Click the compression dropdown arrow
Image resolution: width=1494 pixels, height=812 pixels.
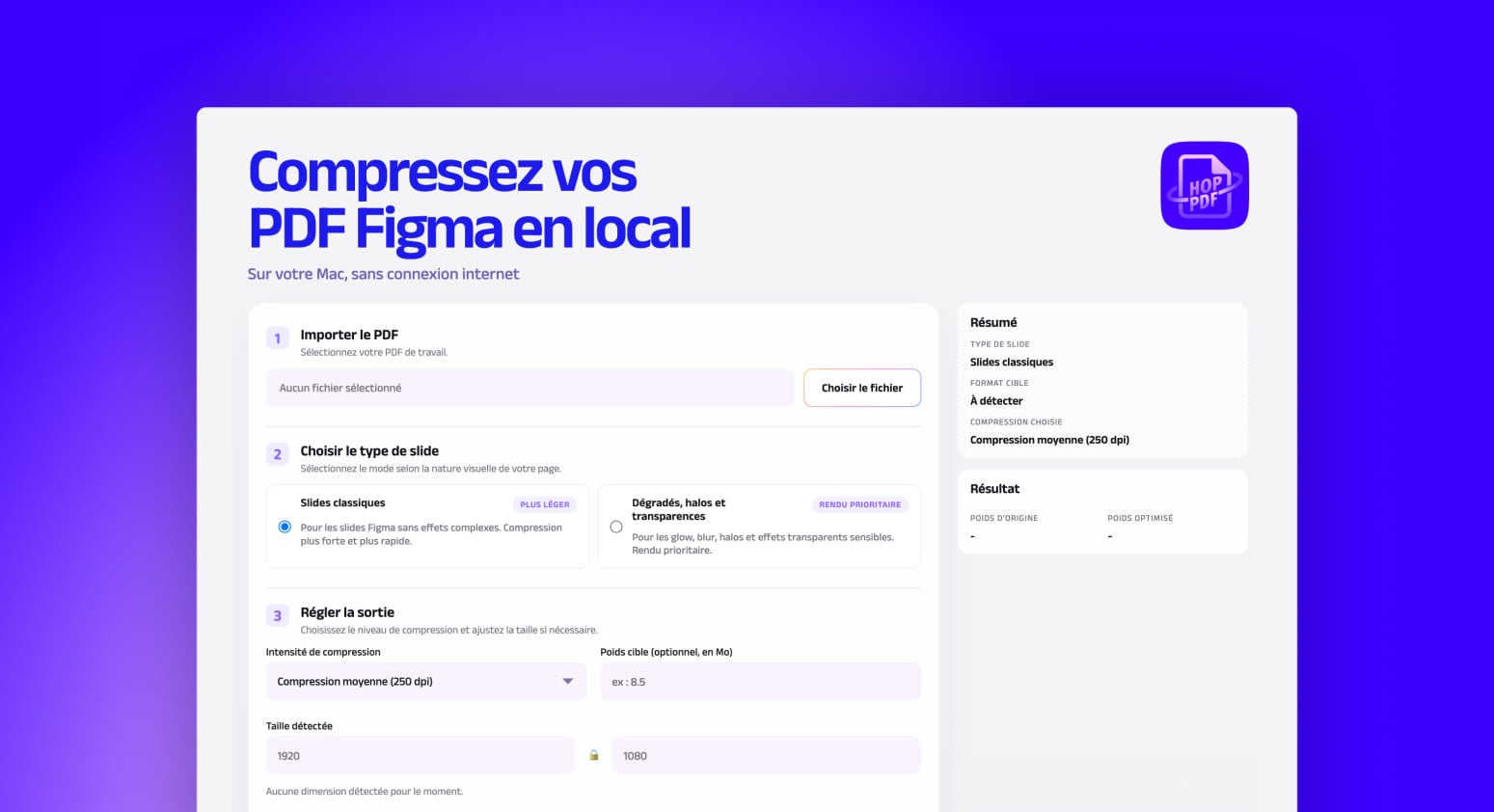(568, 681)
